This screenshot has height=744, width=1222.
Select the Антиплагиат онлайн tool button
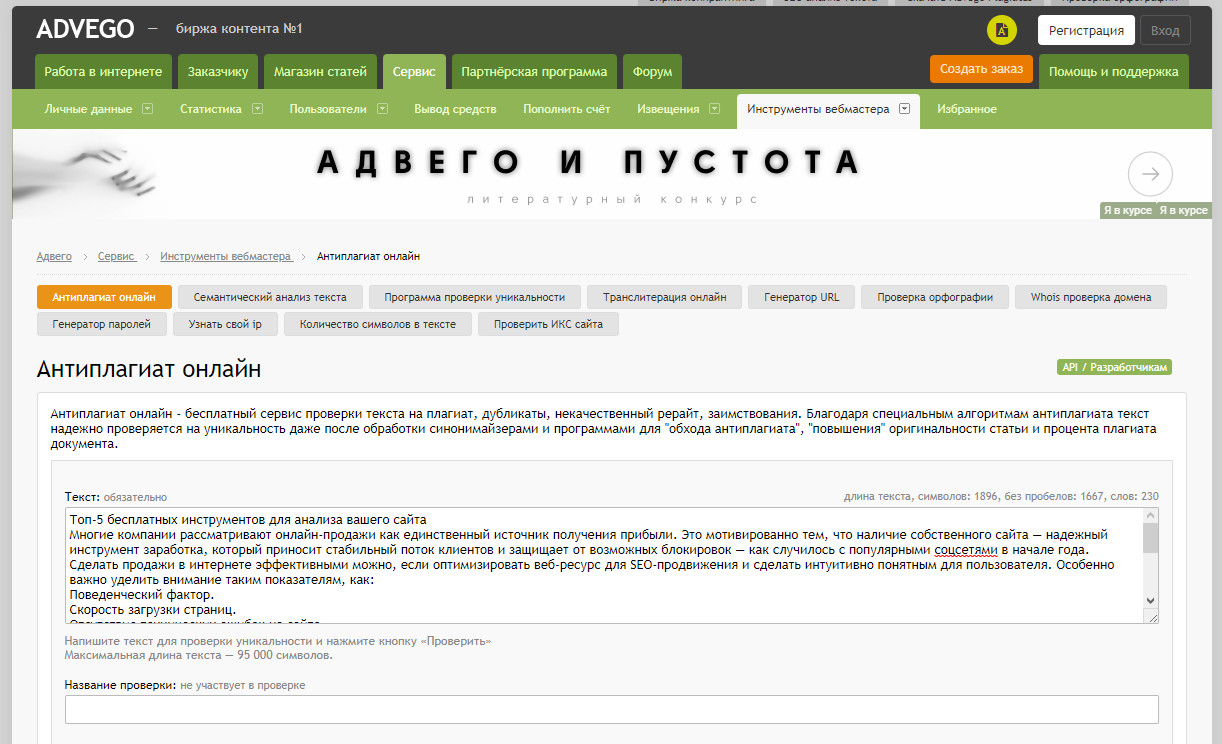pos(104,297)
